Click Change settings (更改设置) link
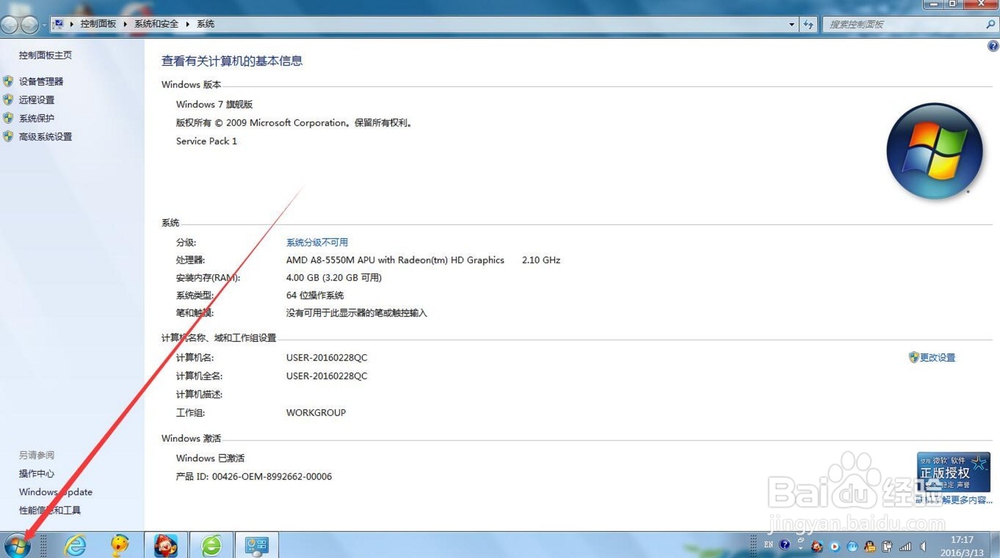 [938, 358]
